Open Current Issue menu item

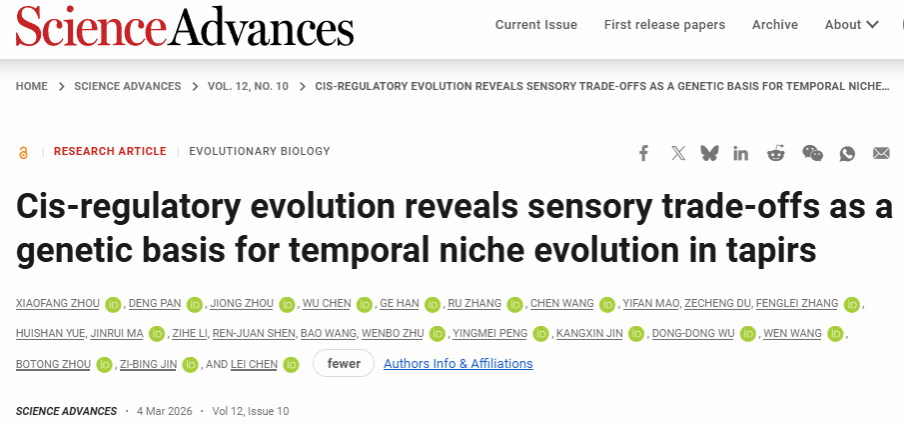point(538,24)
